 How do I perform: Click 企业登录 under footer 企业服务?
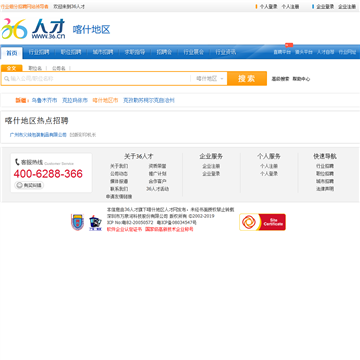[x=211, y=174]
